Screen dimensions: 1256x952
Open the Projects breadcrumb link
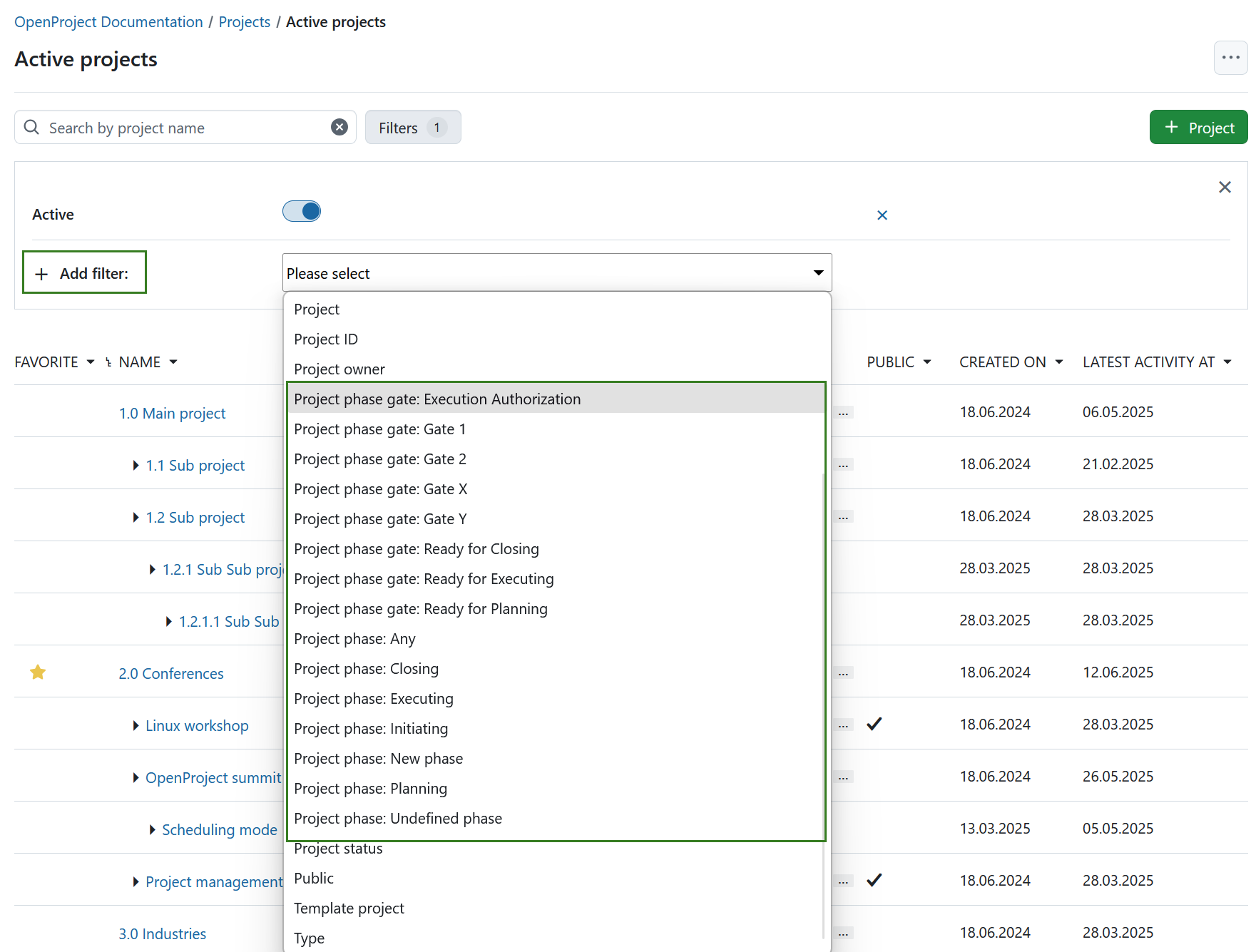[244, 21]
